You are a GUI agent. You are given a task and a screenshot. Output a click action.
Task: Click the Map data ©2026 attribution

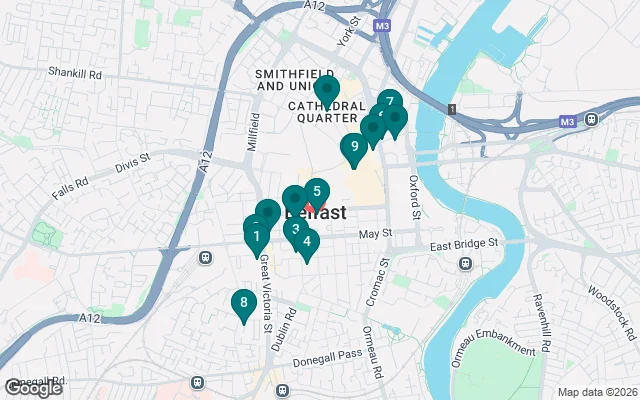point(597,393)
